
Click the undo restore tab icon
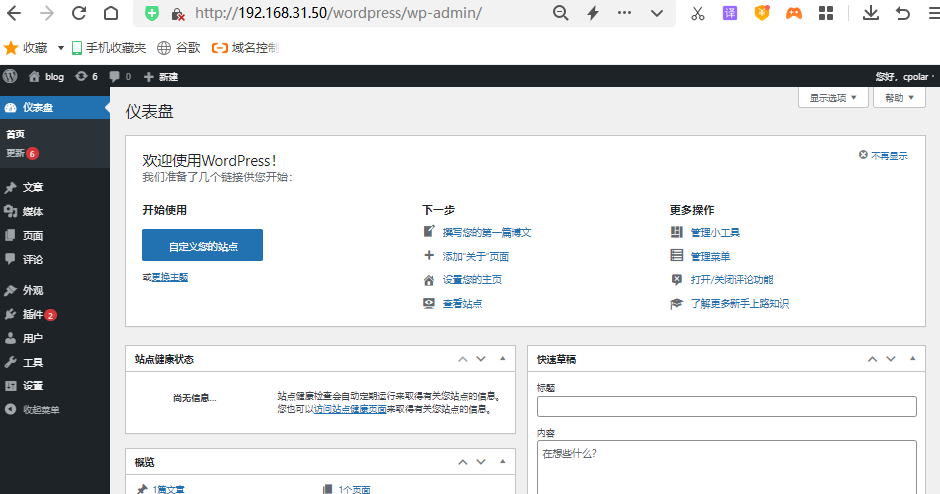click(x=903, y=13)
